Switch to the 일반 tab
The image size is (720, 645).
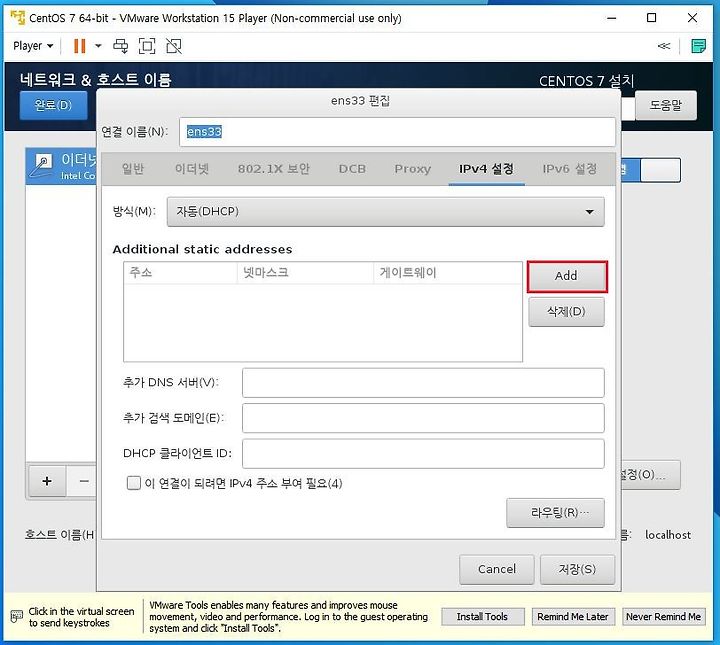click(133, 169)
